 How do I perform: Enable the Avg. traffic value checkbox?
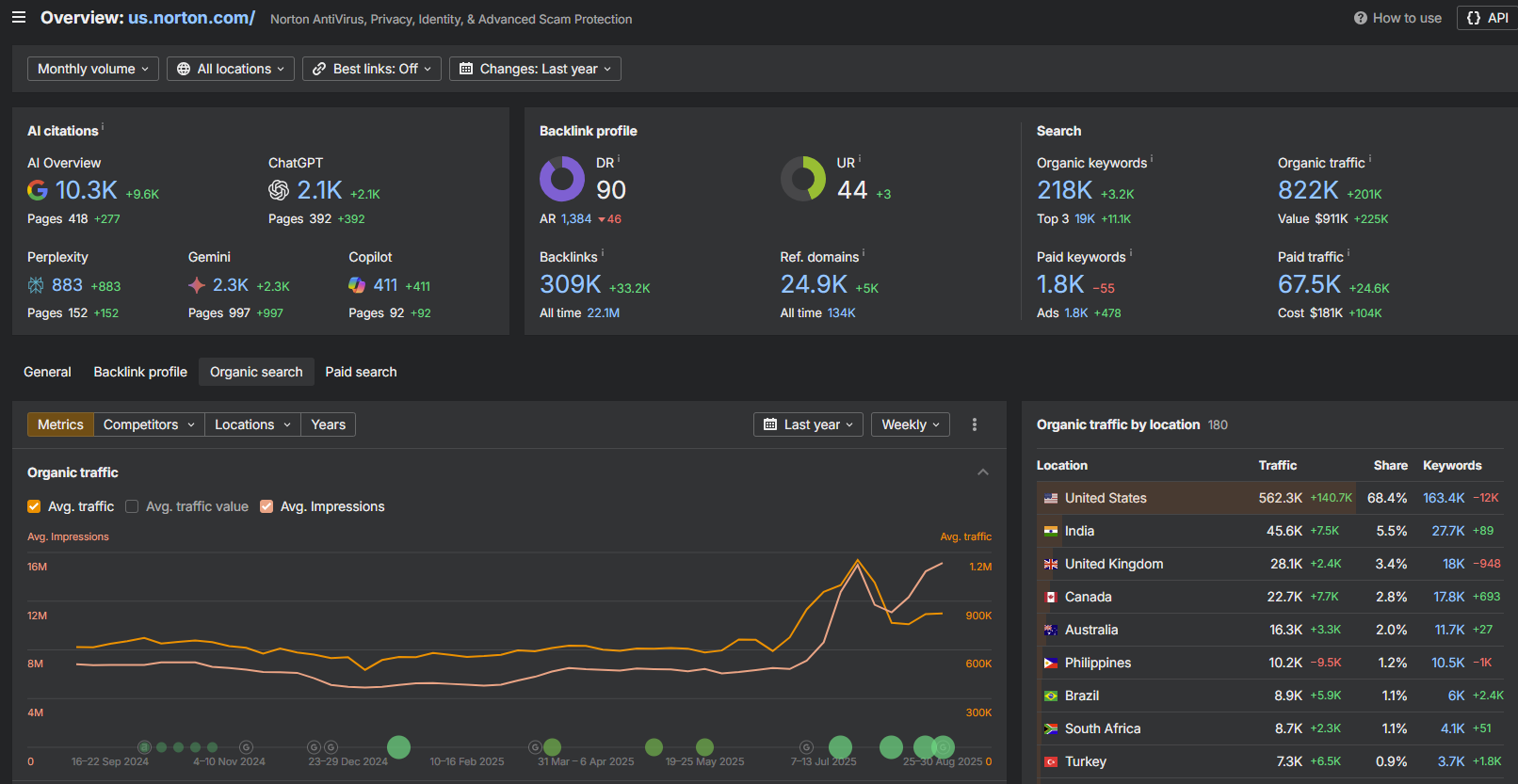tap(132, 506)
